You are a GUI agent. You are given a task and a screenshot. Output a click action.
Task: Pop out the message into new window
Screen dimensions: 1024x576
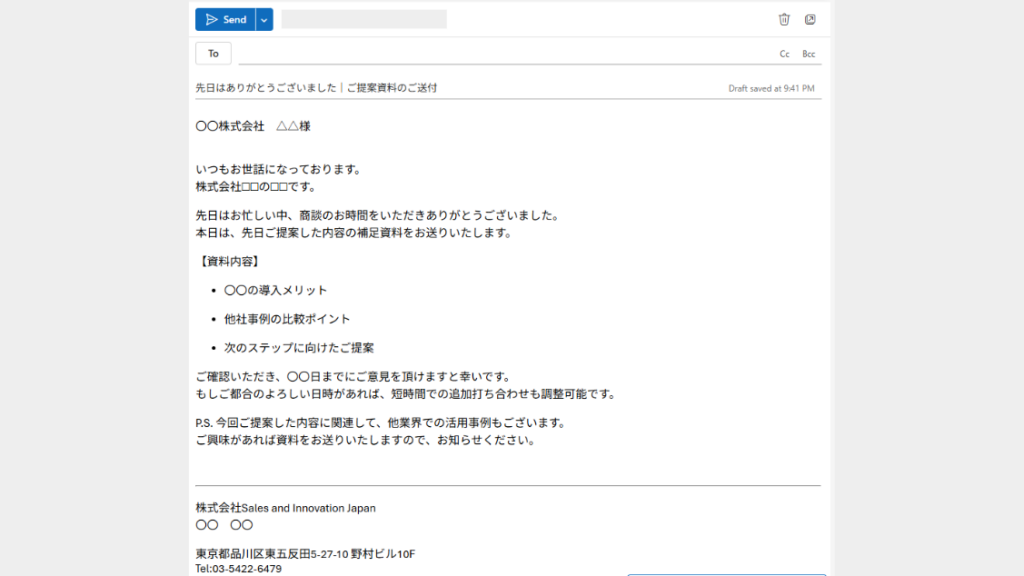point(810,19)
